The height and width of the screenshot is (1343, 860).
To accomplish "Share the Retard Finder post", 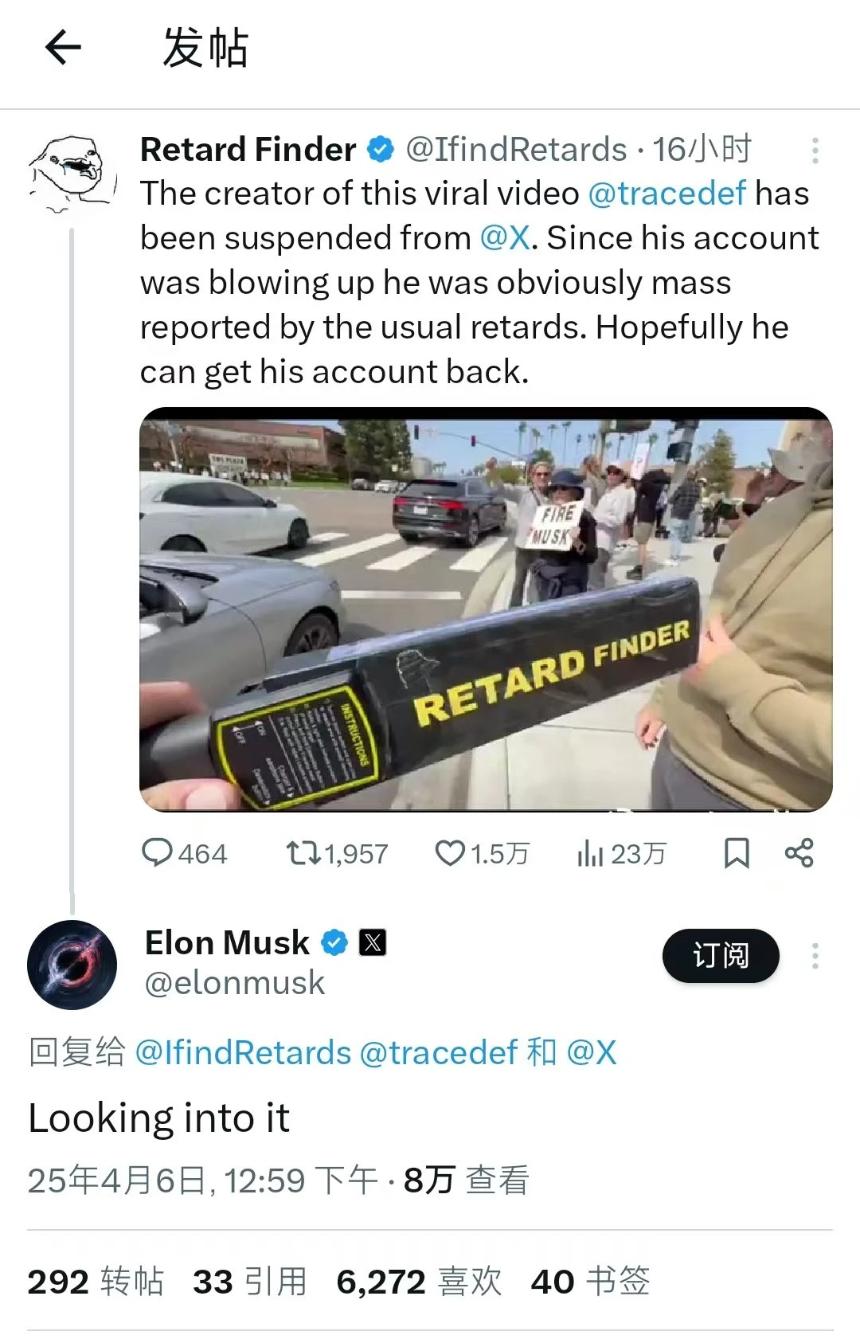I will point(799,853).
